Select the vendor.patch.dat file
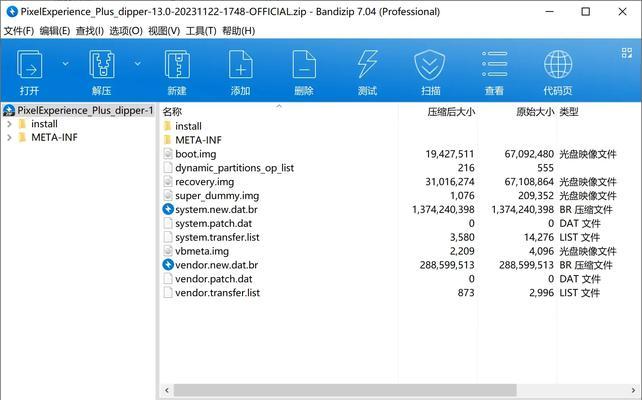The height and width of the screenshot is (400, 642). [x=214, y=279]
